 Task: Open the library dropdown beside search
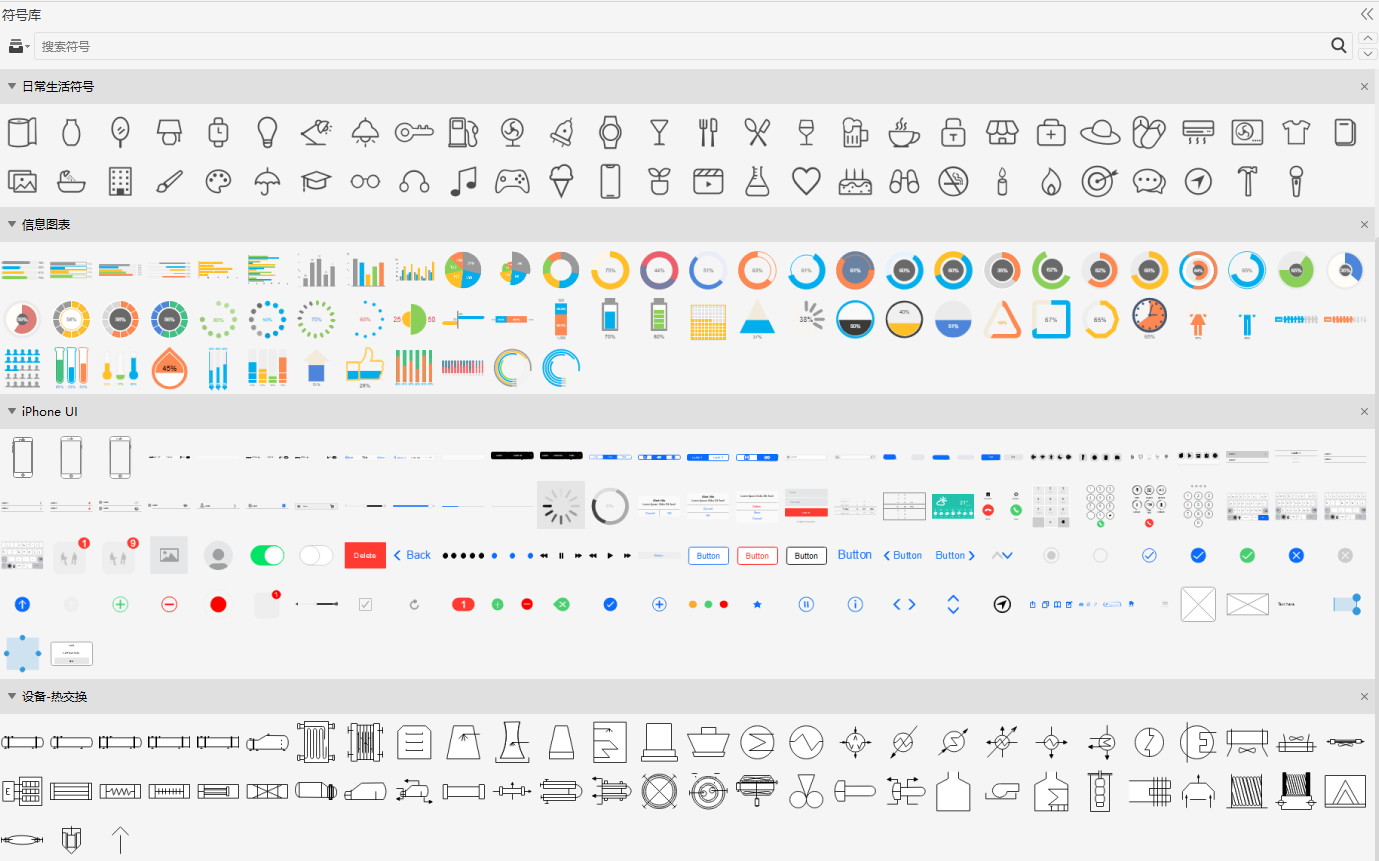point(19,46)
